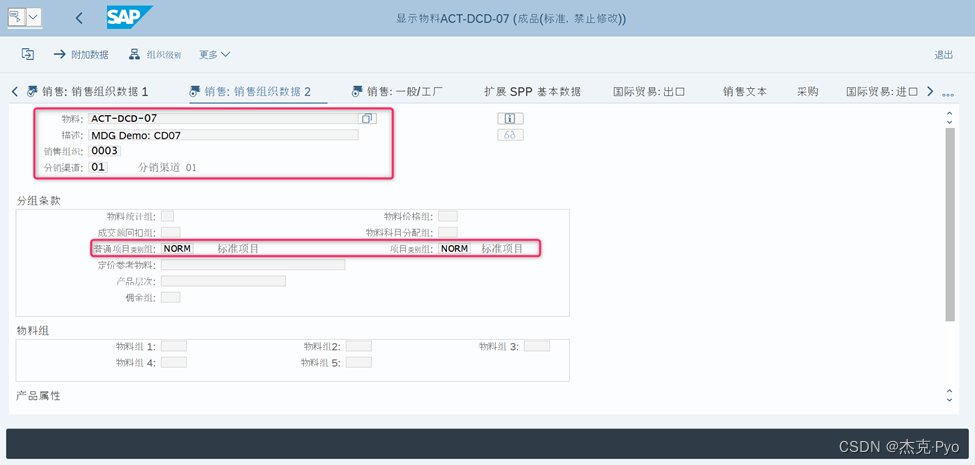Open the command field menu icon
The image size is (975, 465).
(16, 17)
